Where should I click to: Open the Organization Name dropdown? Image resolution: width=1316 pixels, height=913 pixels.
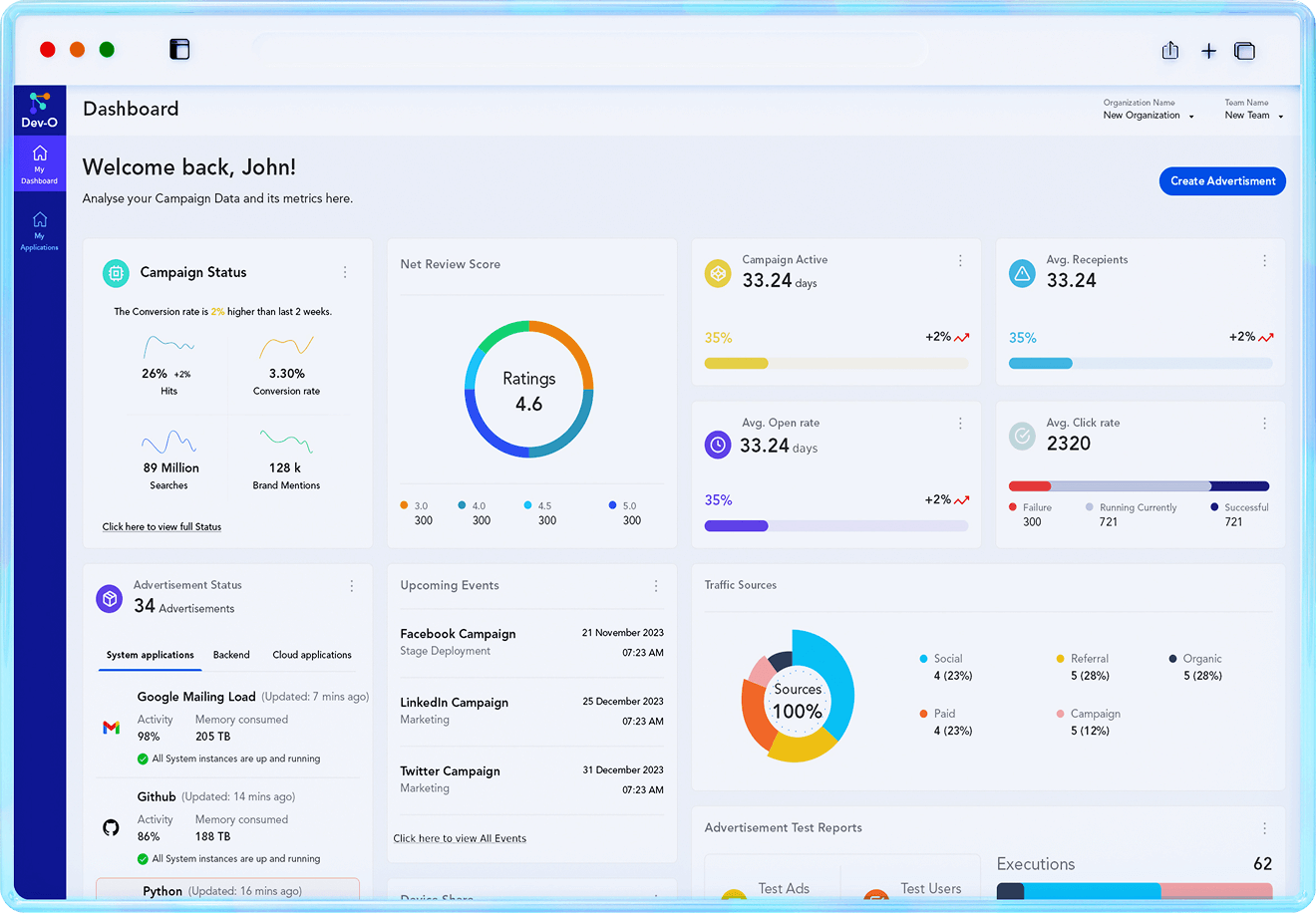(1149, 116)
